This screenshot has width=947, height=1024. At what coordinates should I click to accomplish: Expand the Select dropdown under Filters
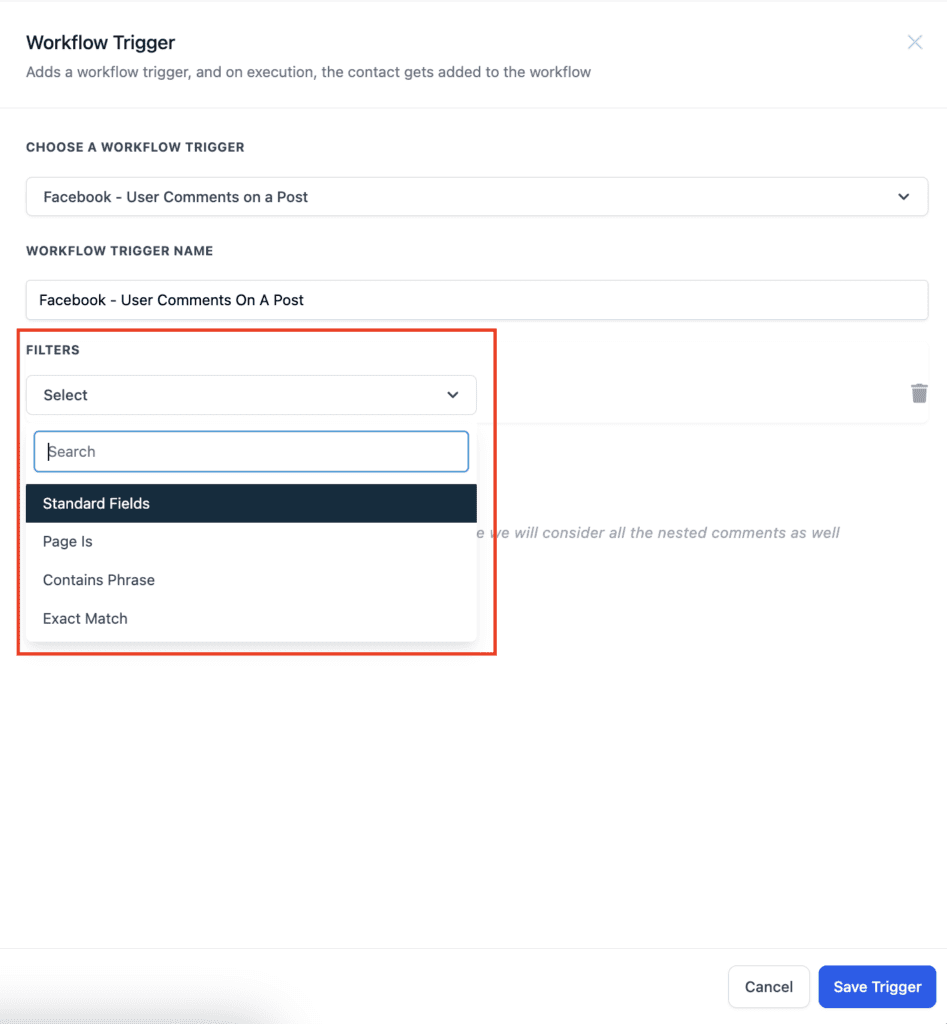click(250, 395)
